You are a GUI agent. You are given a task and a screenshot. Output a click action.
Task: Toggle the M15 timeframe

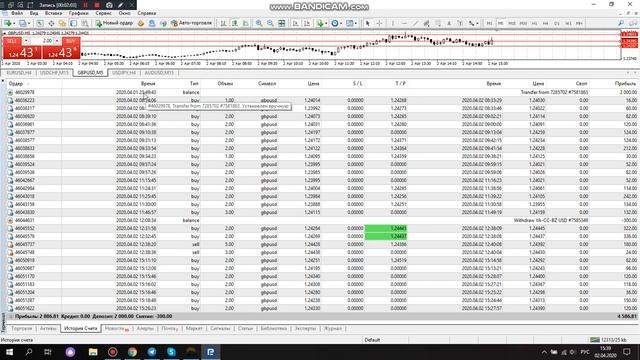(x=512, y=23)
